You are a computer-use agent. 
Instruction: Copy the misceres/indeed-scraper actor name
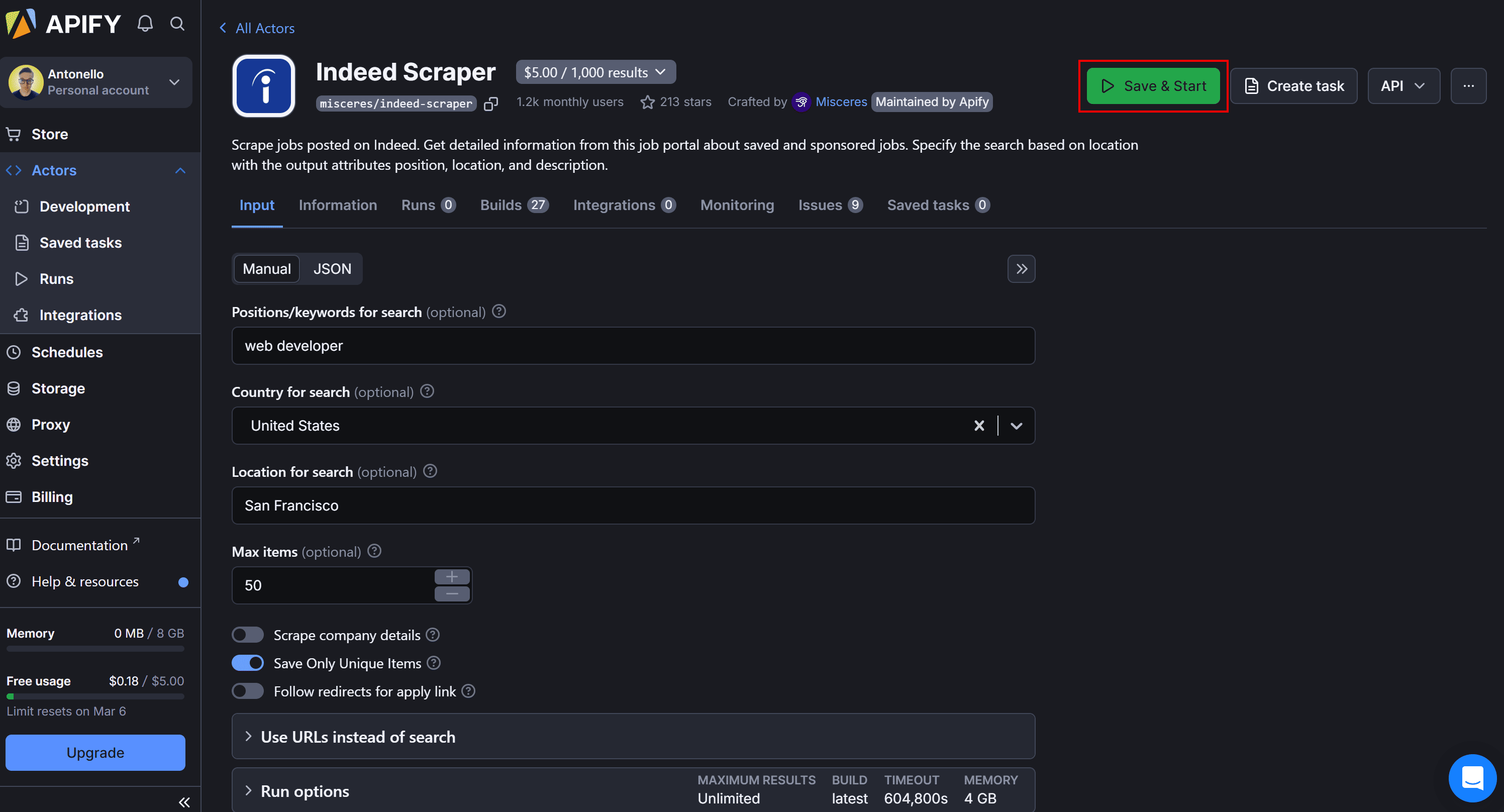tap(490, 104)
